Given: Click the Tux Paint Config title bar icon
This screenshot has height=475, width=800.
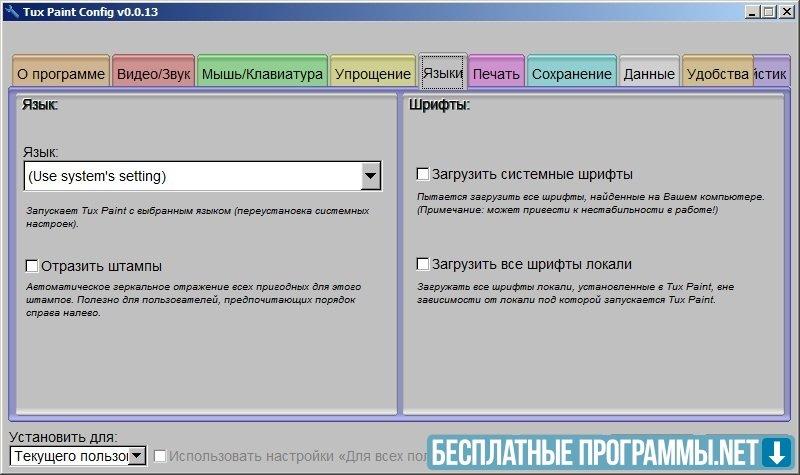Looking at the screenshot, I should click(10, 12).
